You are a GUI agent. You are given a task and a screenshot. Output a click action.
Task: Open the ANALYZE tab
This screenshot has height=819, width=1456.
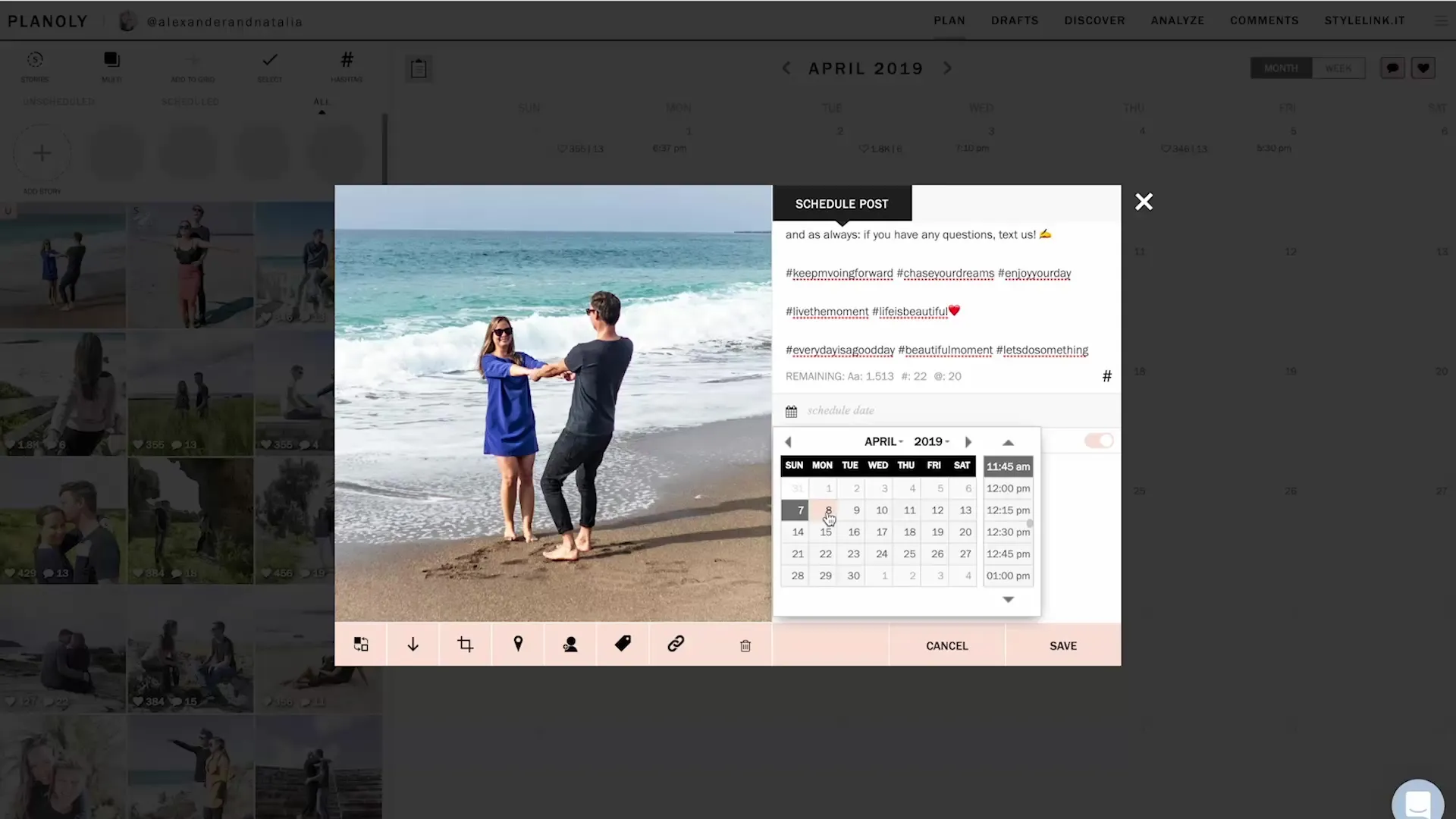(1178, 20)
